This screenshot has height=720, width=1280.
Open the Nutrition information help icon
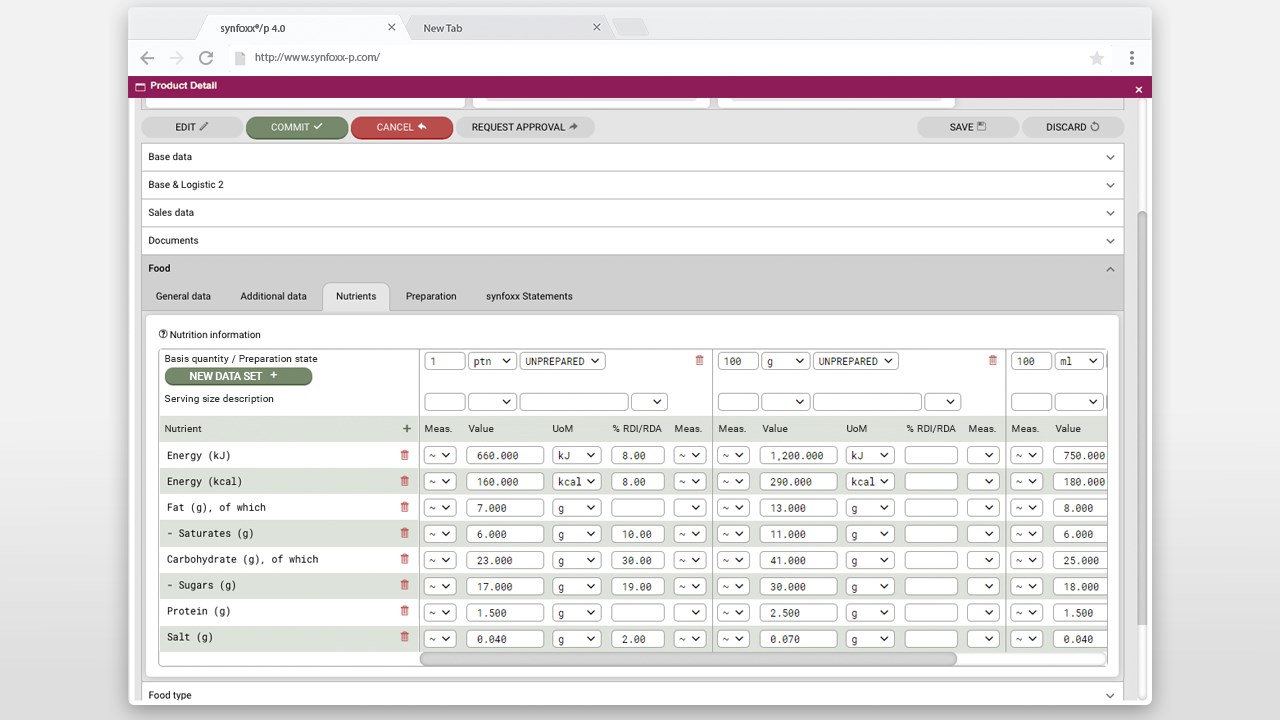(163, 334)
